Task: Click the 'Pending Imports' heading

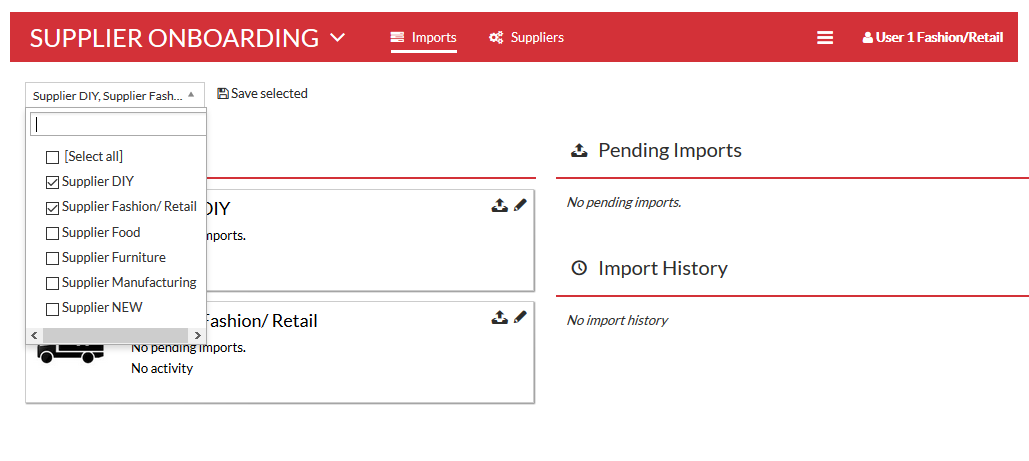Action: [x=670, y=150]
